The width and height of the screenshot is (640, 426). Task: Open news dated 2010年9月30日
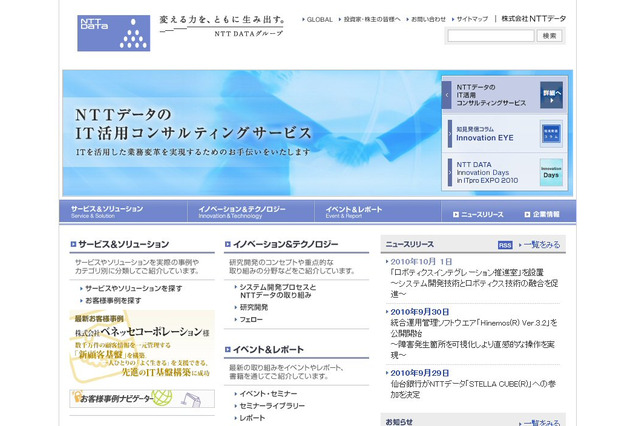click(418, 312)
